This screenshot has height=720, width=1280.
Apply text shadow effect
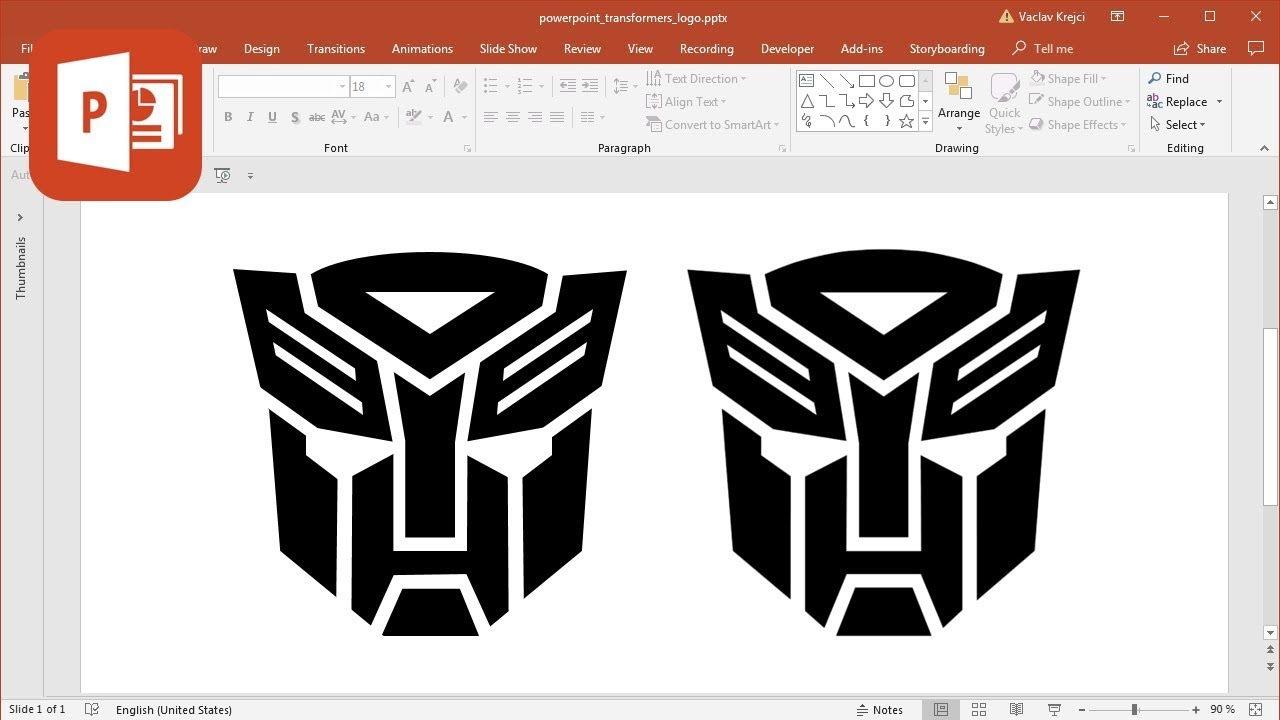coord(295,117)
